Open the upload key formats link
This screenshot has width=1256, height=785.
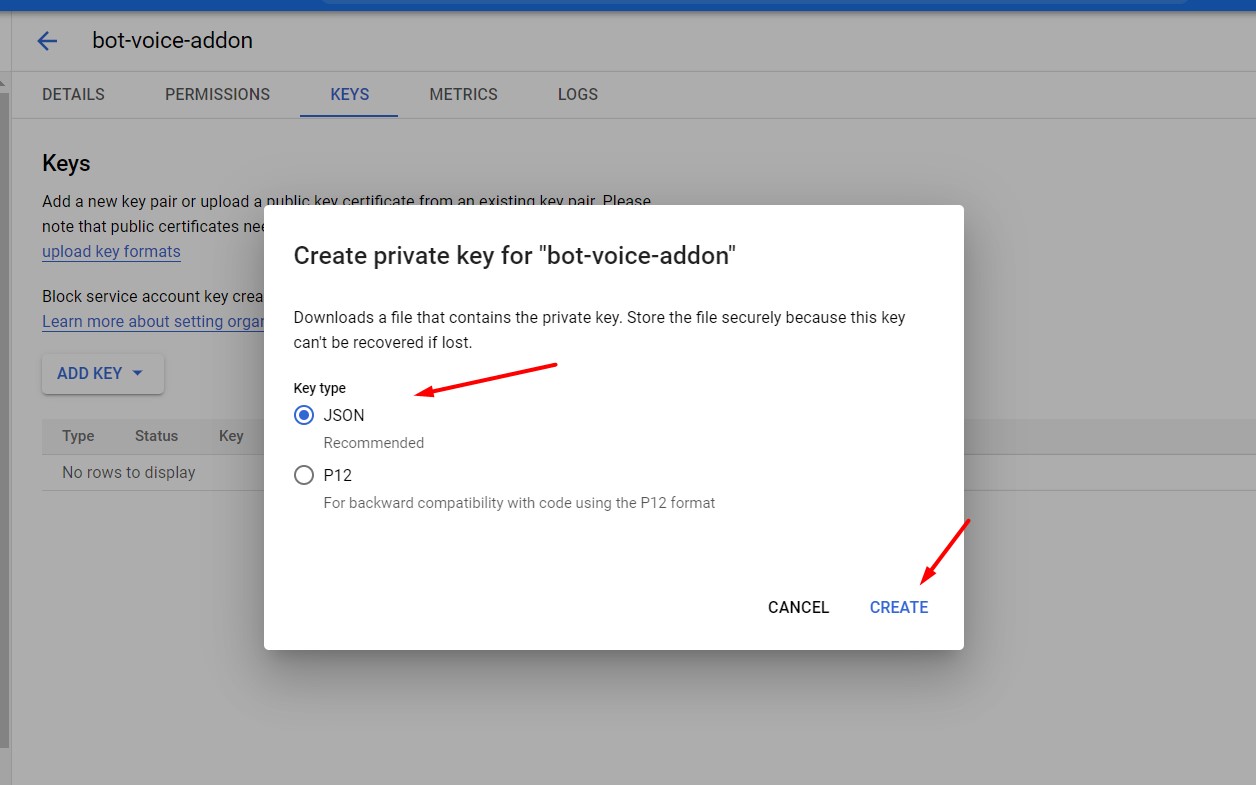[111, 252]
